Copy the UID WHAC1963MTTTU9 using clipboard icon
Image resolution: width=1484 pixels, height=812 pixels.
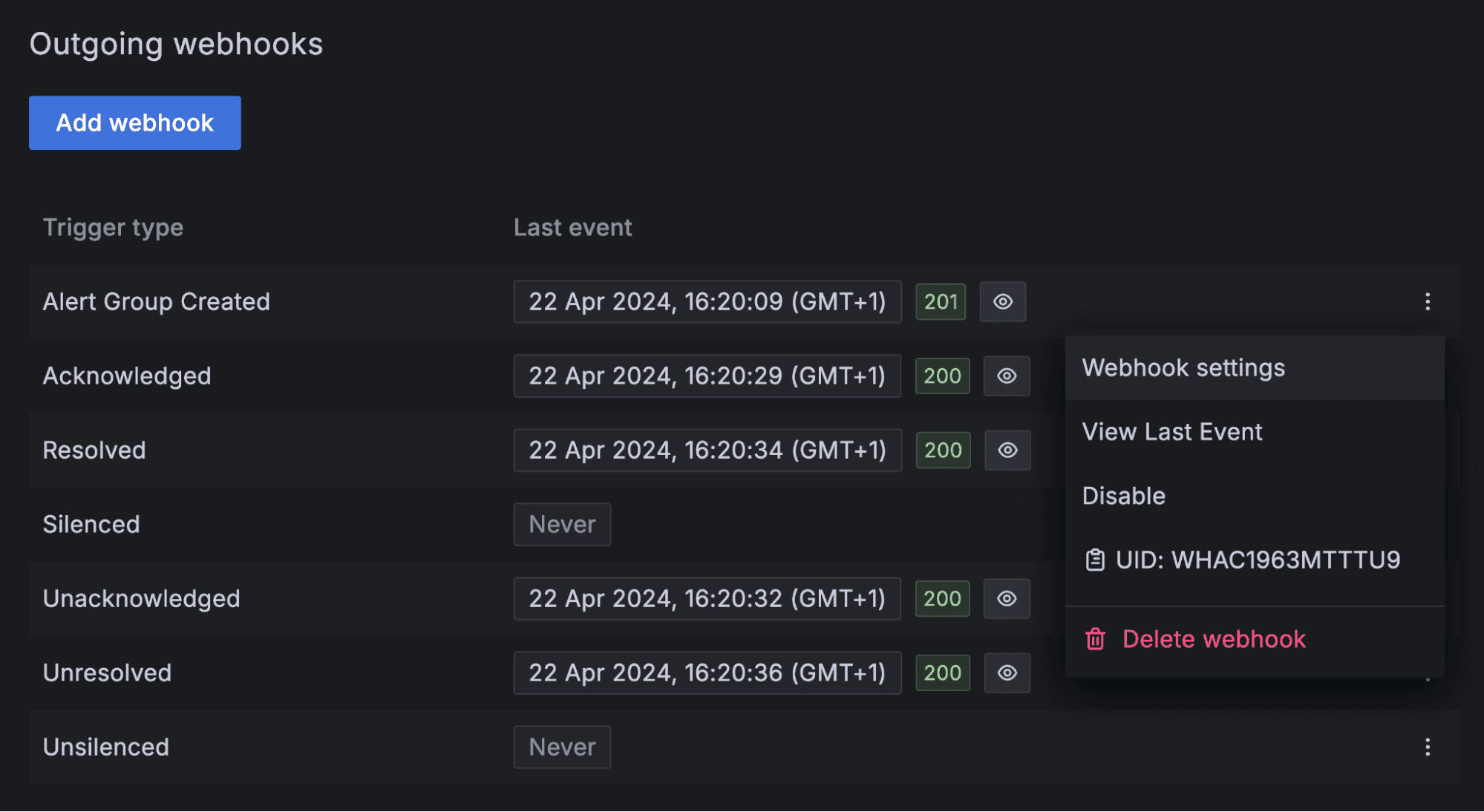pyautogui.click(x=1094, y=560)
